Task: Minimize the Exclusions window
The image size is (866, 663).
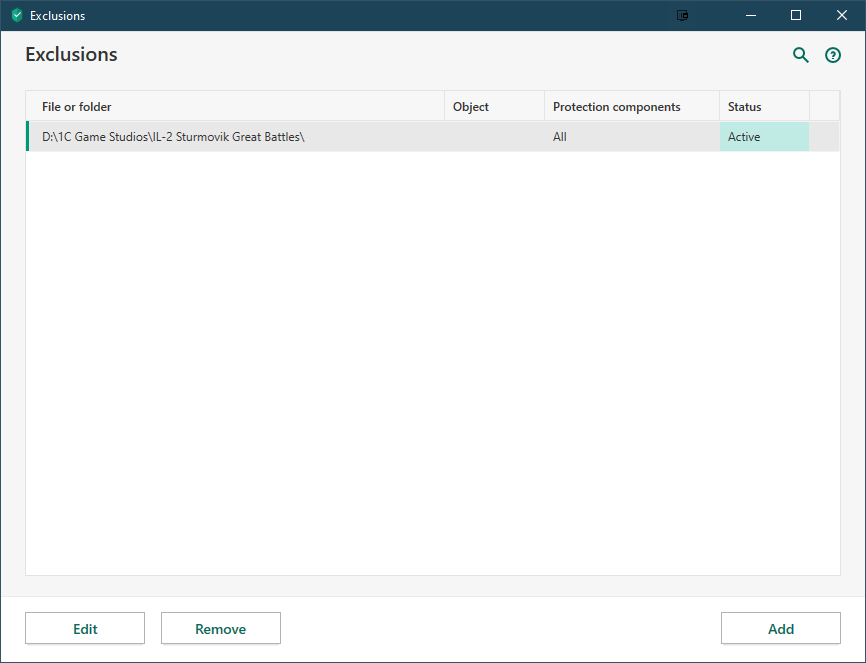Action: pyautogui.click(x=750, y=15)
